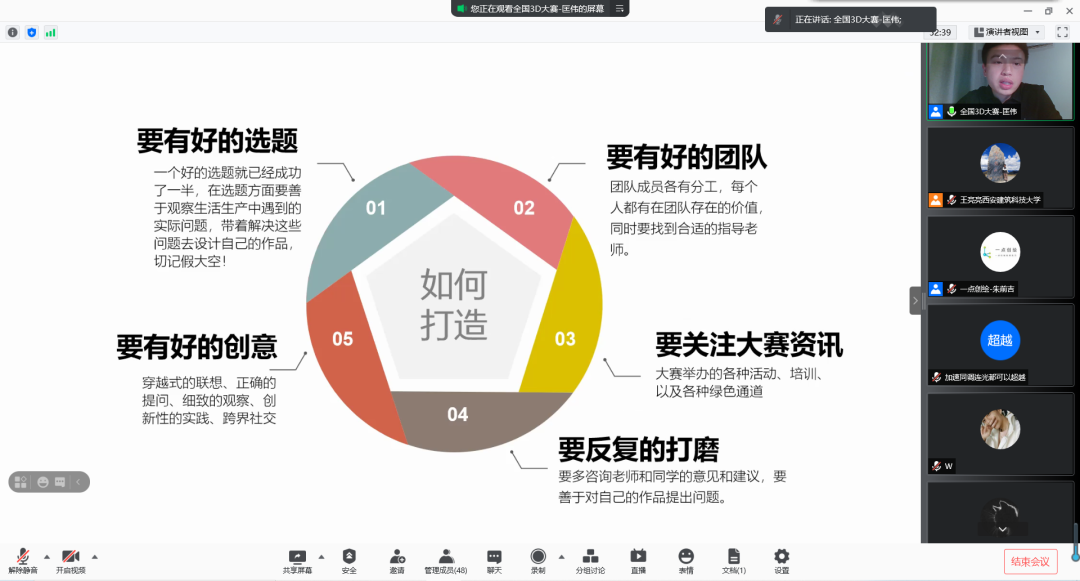1080x581 pixels.
Task: Open 管理成员(48) member list
Action: coord(446,559)
